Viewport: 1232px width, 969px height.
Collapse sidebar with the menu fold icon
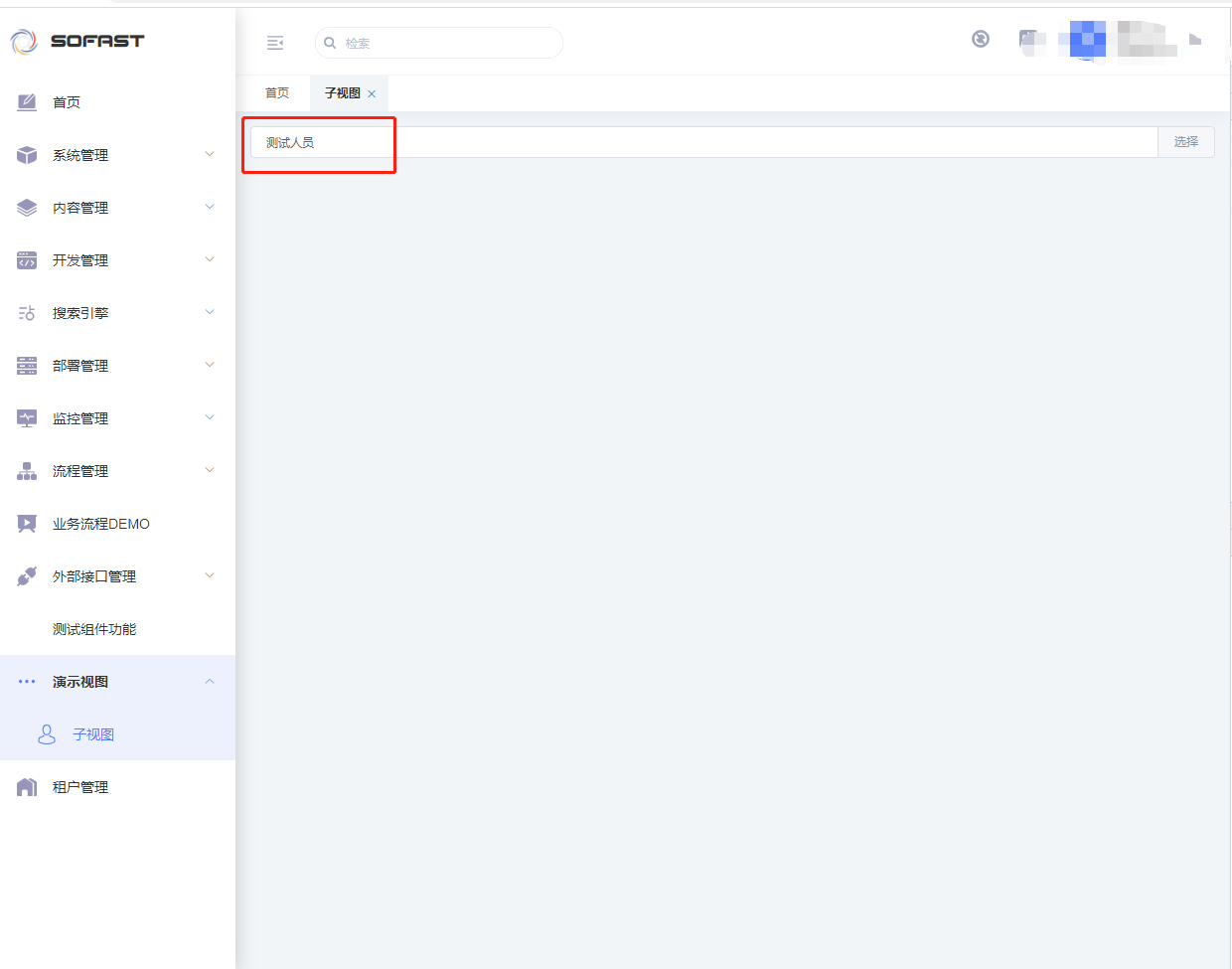coord(275,43)
